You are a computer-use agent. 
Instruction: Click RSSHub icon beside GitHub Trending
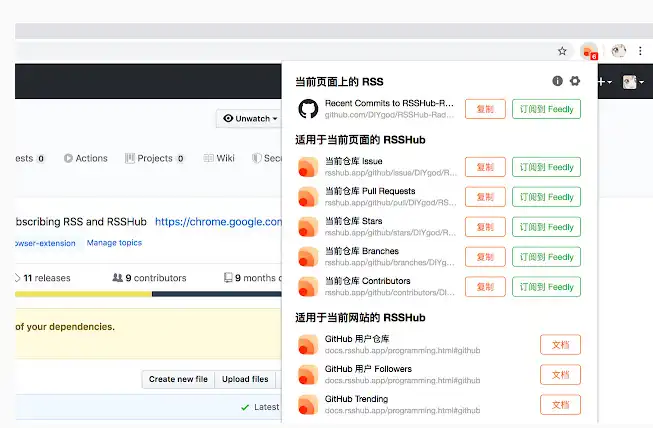tap(308, 405)
